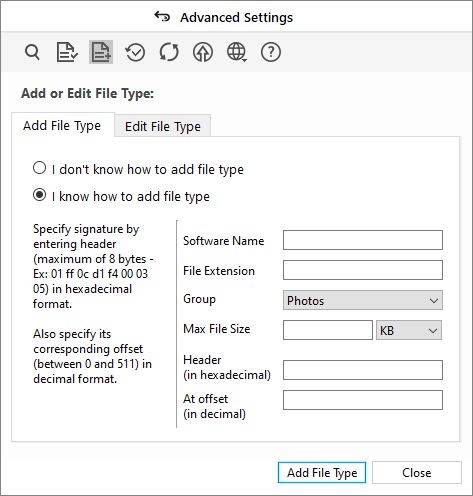Focus the Software Name text field
This screenshot has height=496, width=473.
(363, 240)
